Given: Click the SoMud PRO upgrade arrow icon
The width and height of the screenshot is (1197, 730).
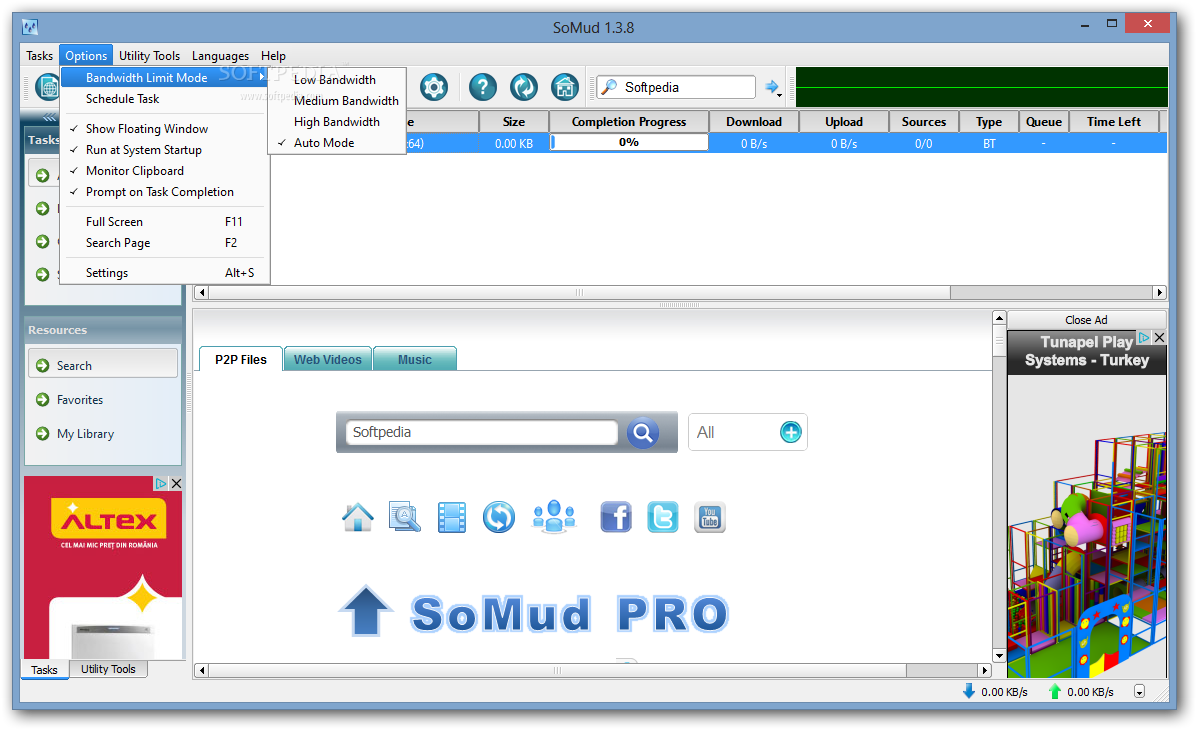Looking at the screenshot, I should click(x=366, y=611).
